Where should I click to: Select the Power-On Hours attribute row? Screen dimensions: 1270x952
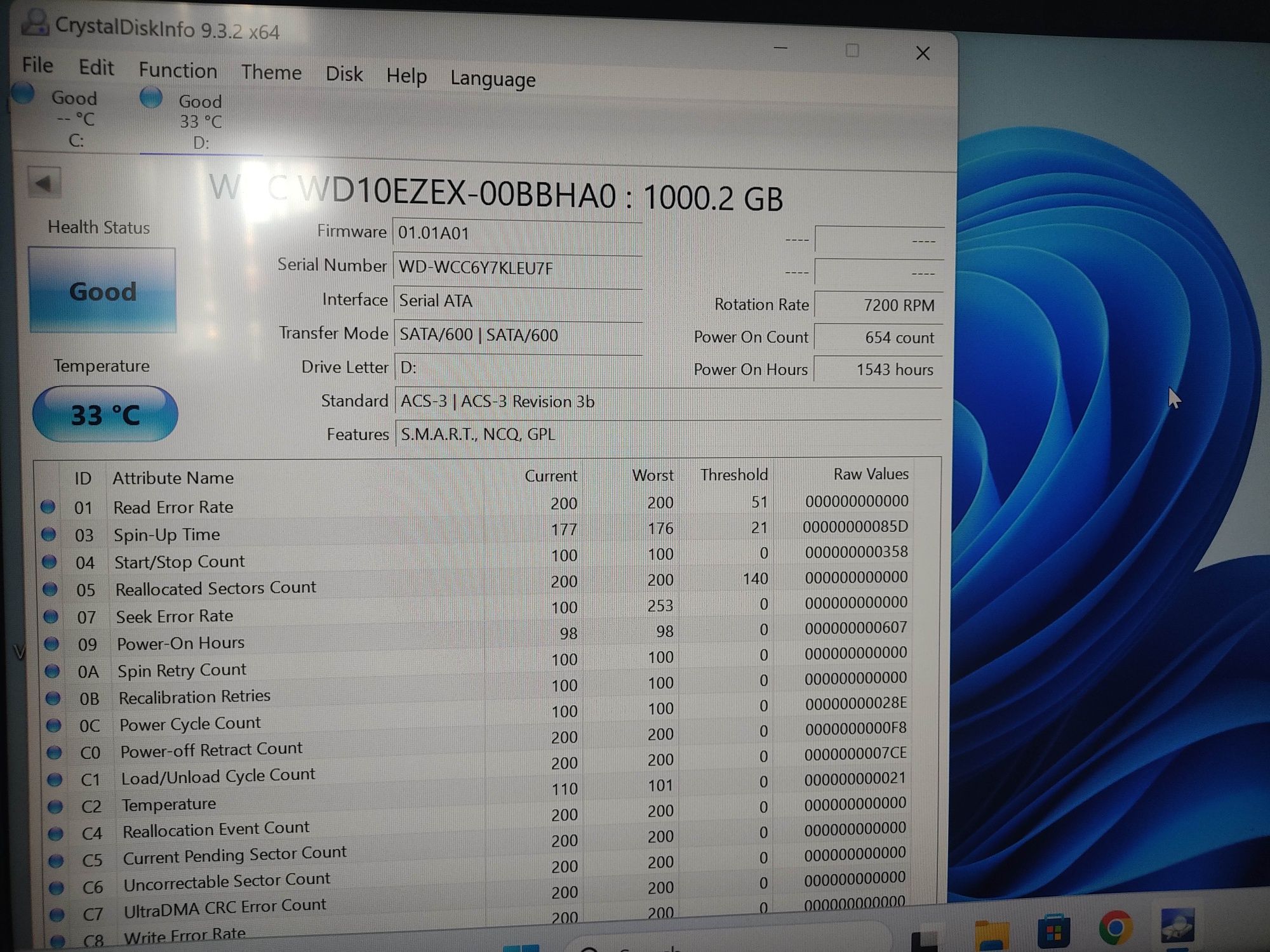(x=476, y=637)
